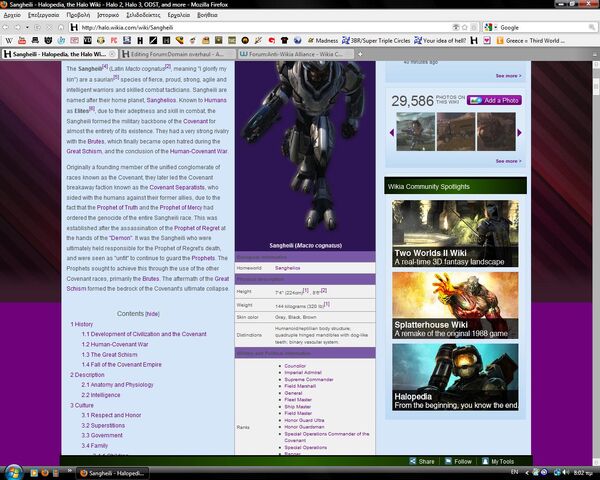Jump to 1.3 The Great Schism section

pos(109,354)
